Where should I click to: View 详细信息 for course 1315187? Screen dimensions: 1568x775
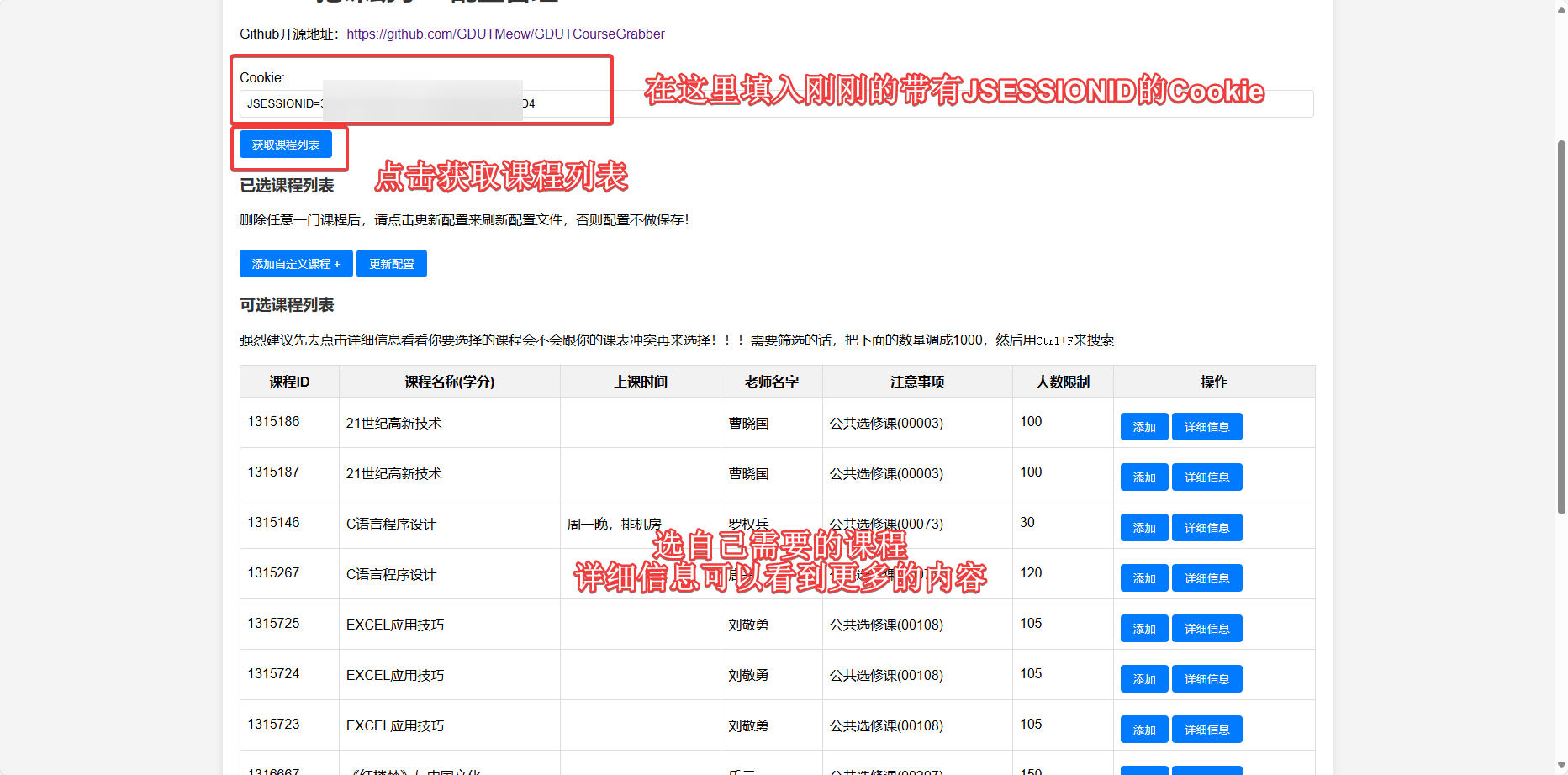tap(1206, 477)
